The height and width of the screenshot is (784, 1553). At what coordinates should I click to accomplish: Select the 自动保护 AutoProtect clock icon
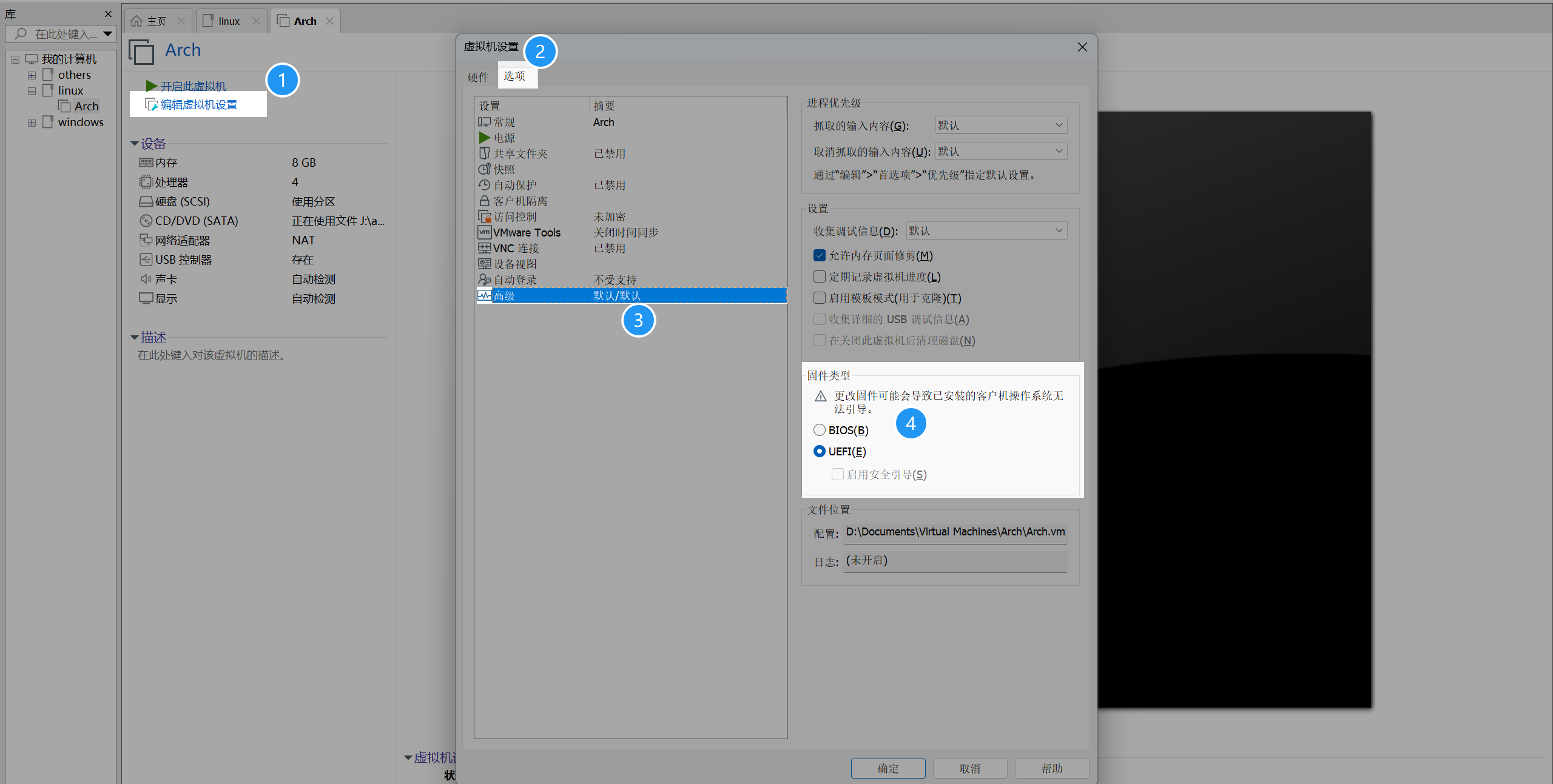click(484, 185)
